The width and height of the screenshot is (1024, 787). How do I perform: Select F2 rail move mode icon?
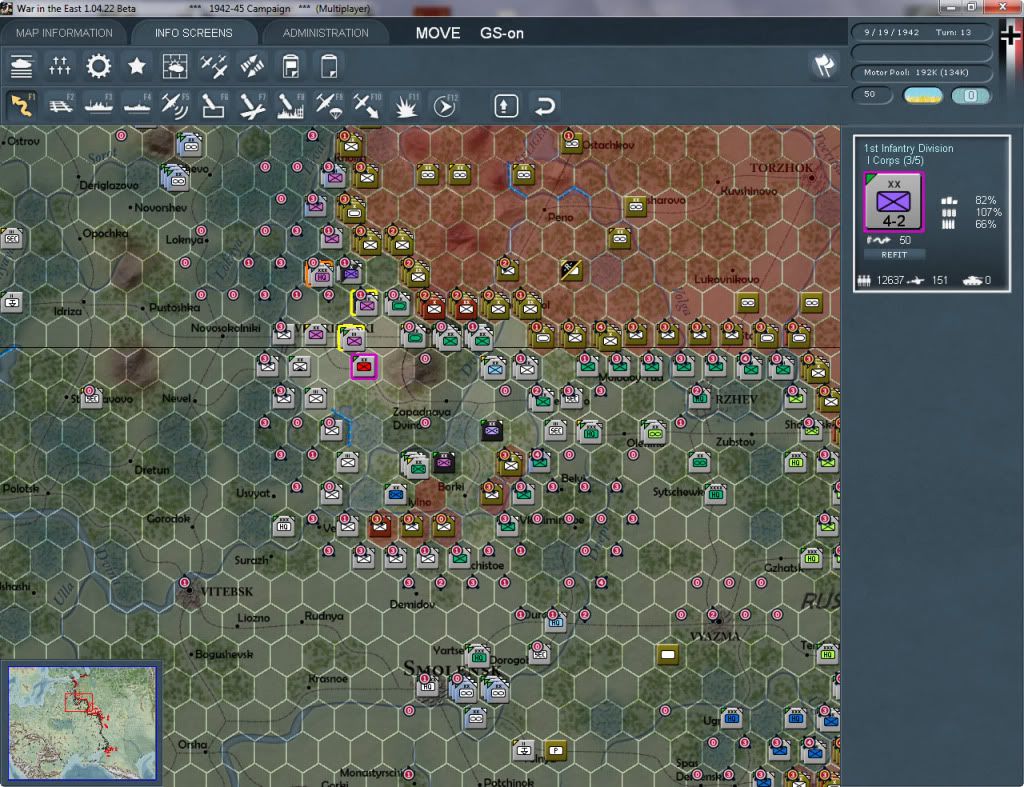click(x=60, y=105)
